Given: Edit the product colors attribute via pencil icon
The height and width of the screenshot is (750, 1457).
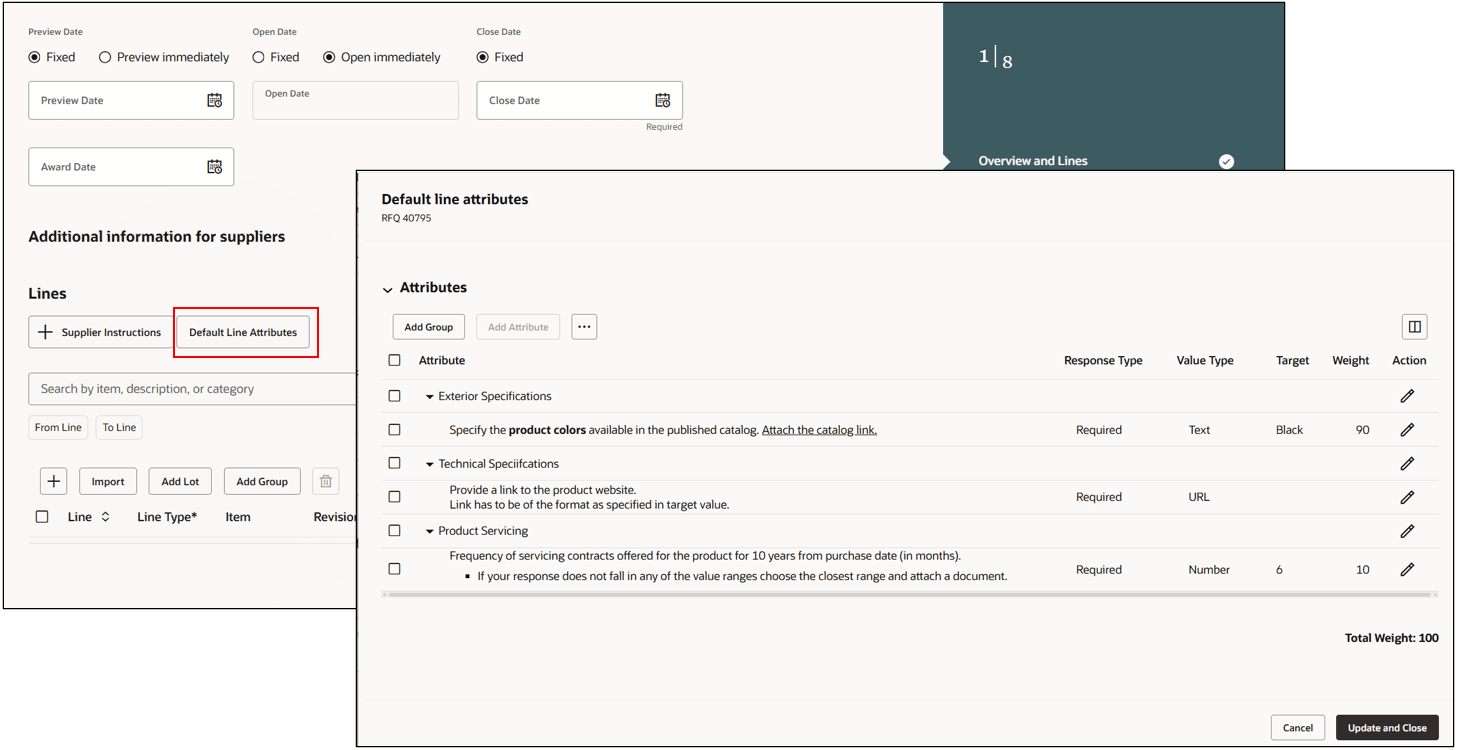Looking at the screenshot, I should tap(1407, 429).
